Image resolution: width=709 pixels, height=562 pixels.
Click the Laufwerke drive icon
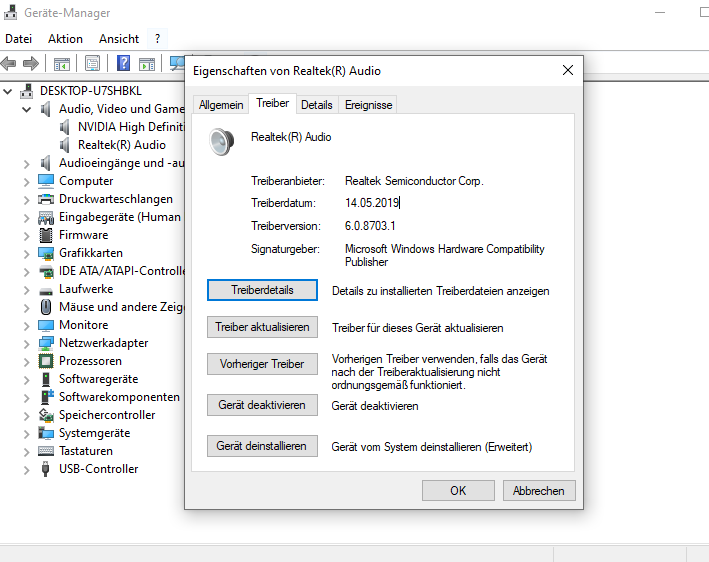(46, 291)
